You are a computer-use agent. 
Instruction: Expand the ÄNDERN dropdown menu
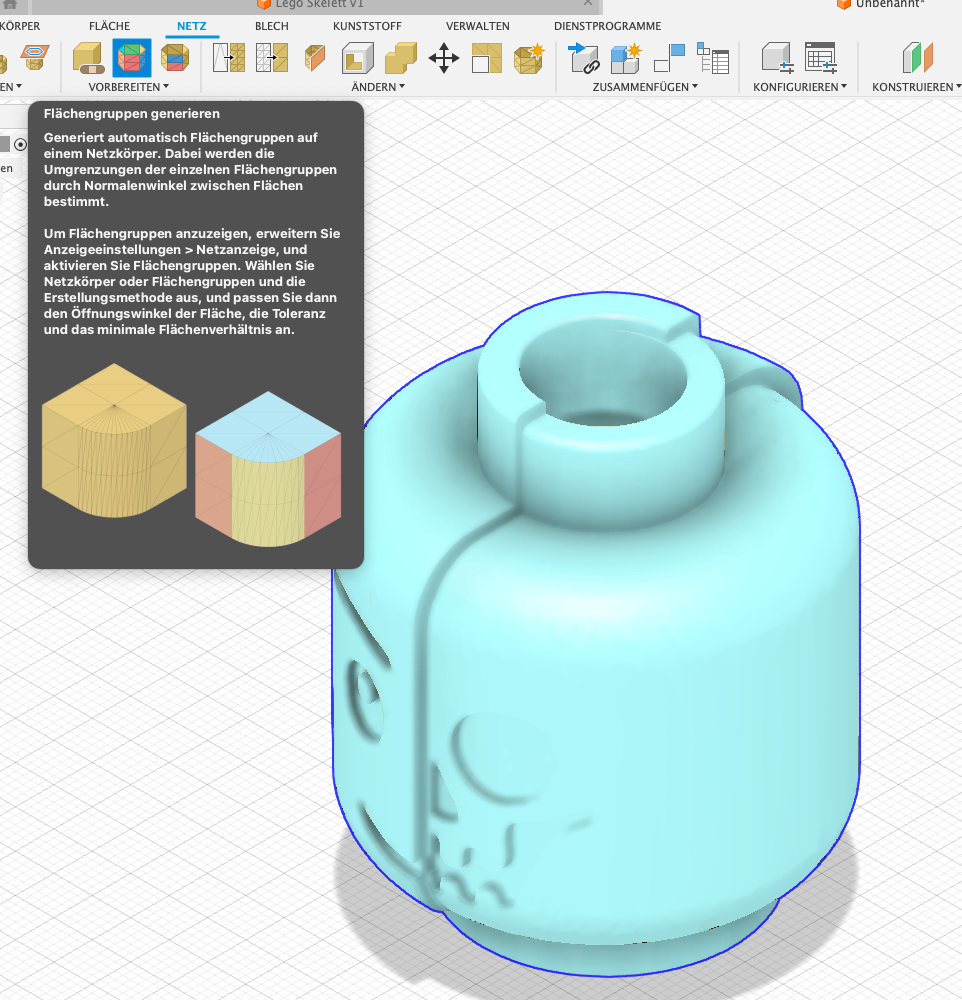(x=378, y=87)
